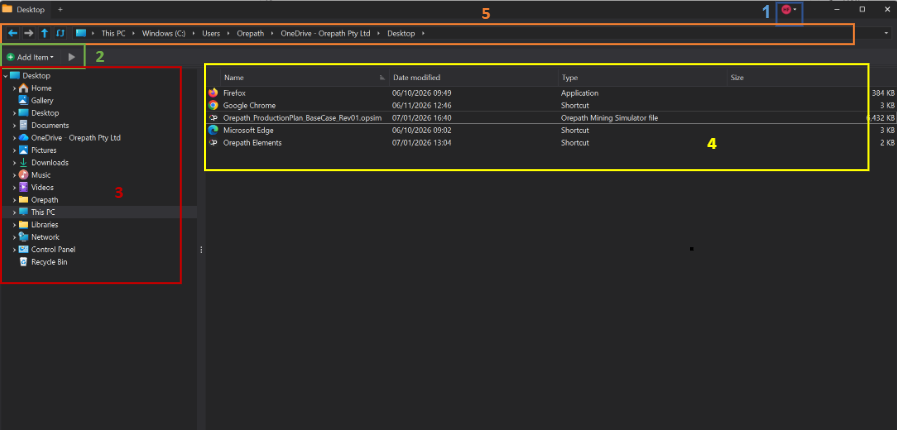The width and height of the screenshot is (897, 430).
Task: Expand the Home node in the tree
Action: click(14, 89)
